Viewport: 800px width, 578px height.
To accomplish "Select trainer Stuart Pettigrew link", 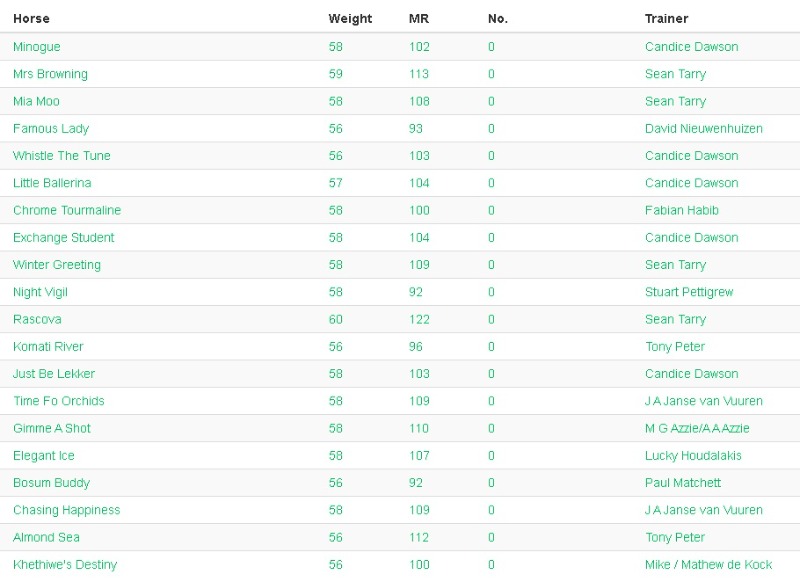I will tap(689, 292).
